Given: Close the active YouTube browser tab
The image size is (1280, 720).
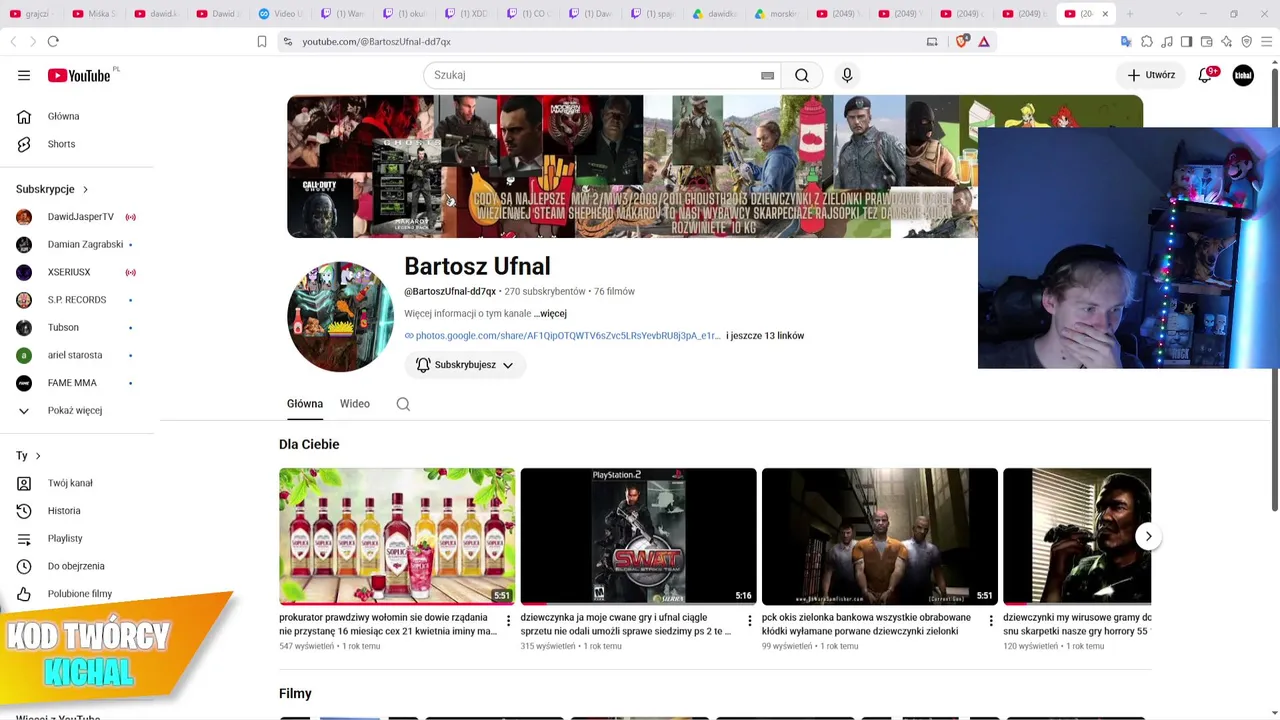Looking at the screenshot, I should (x=1105, y=14).
